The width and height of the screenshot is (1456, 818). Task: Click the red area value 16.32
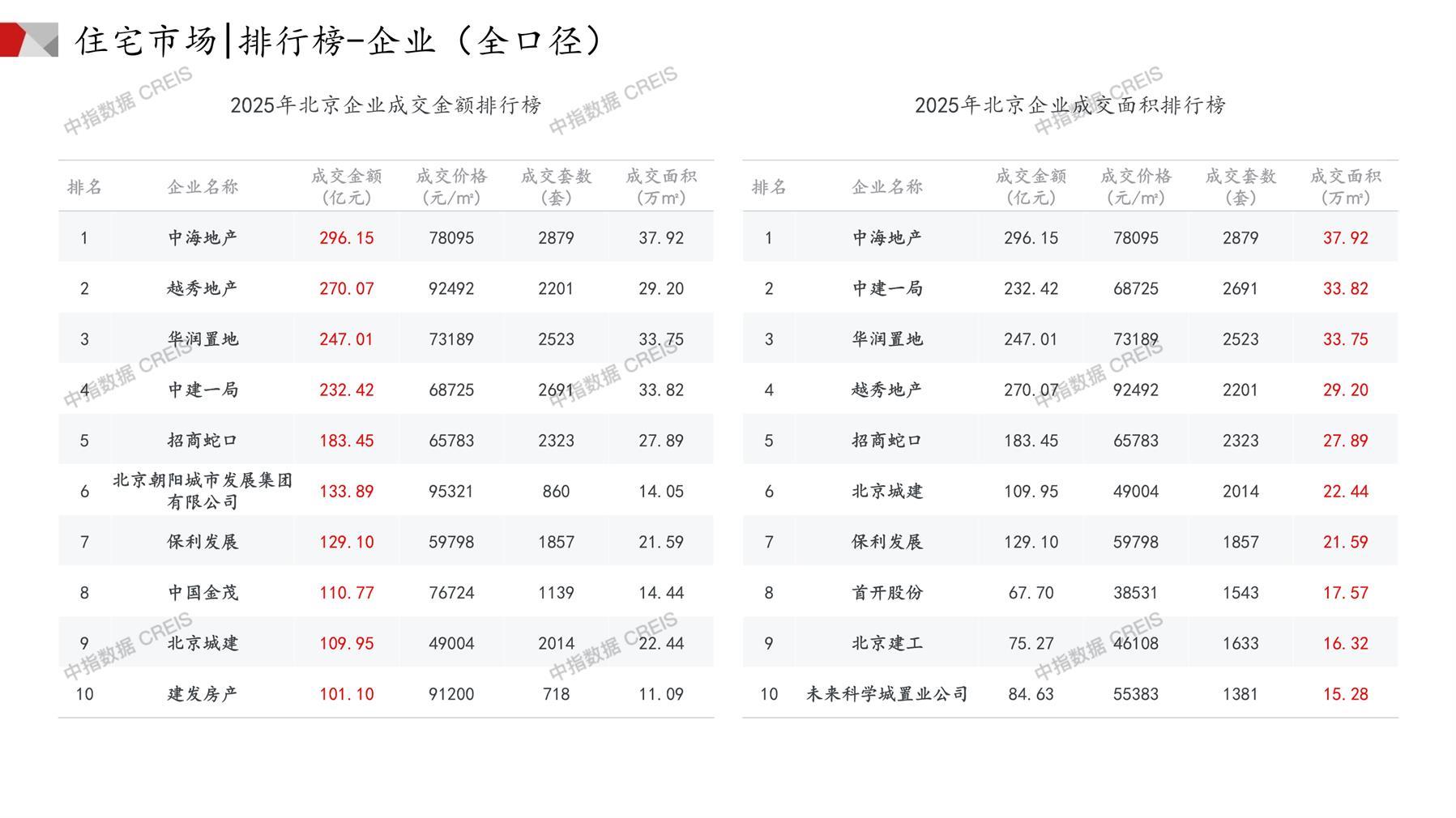pos(1345,644)
